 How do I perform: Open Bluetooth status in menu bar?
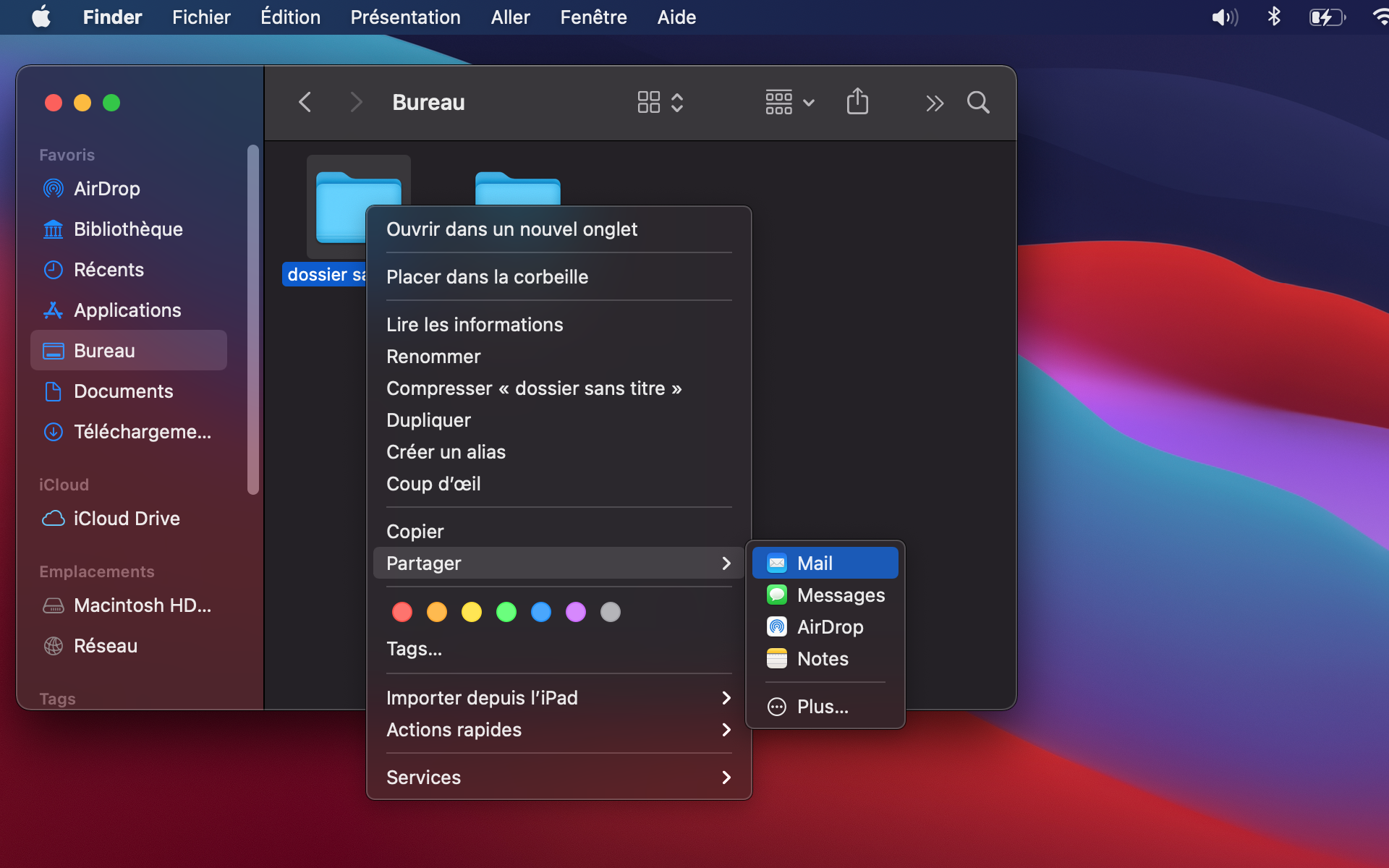(x=1274, y=17)
